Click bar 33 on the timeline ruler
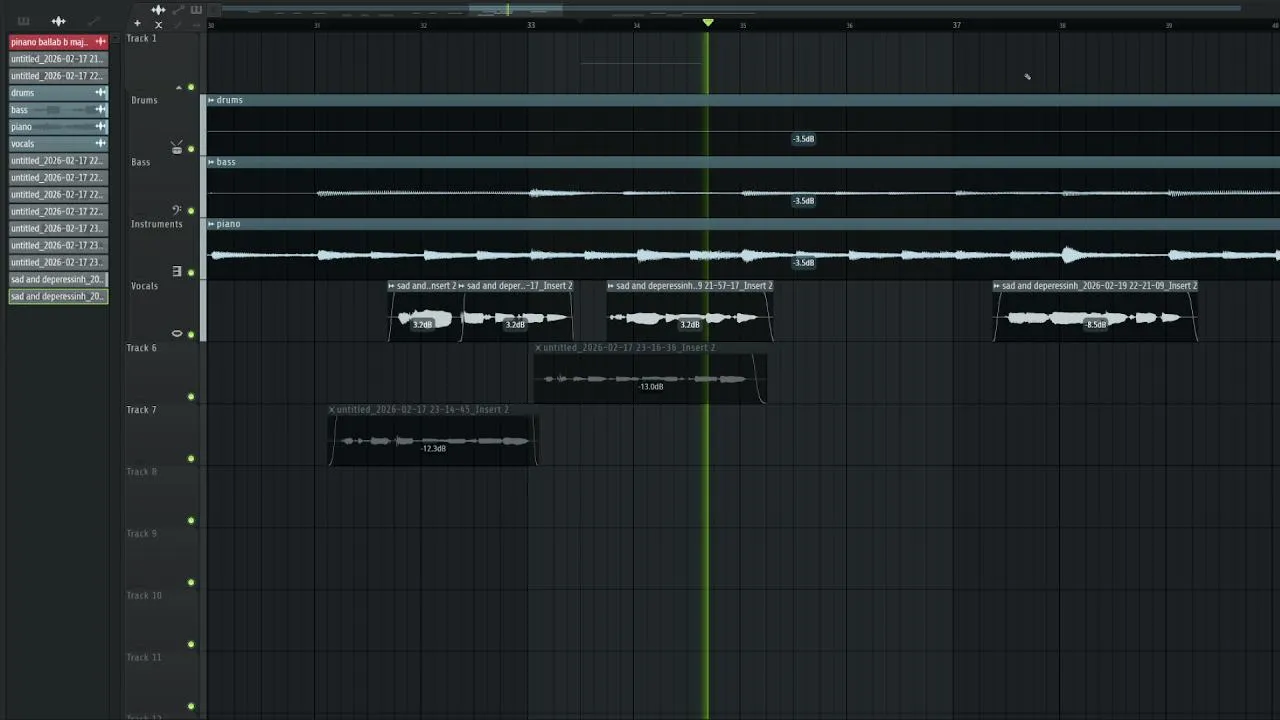1280x720 pixels. [x=531, y=25]
